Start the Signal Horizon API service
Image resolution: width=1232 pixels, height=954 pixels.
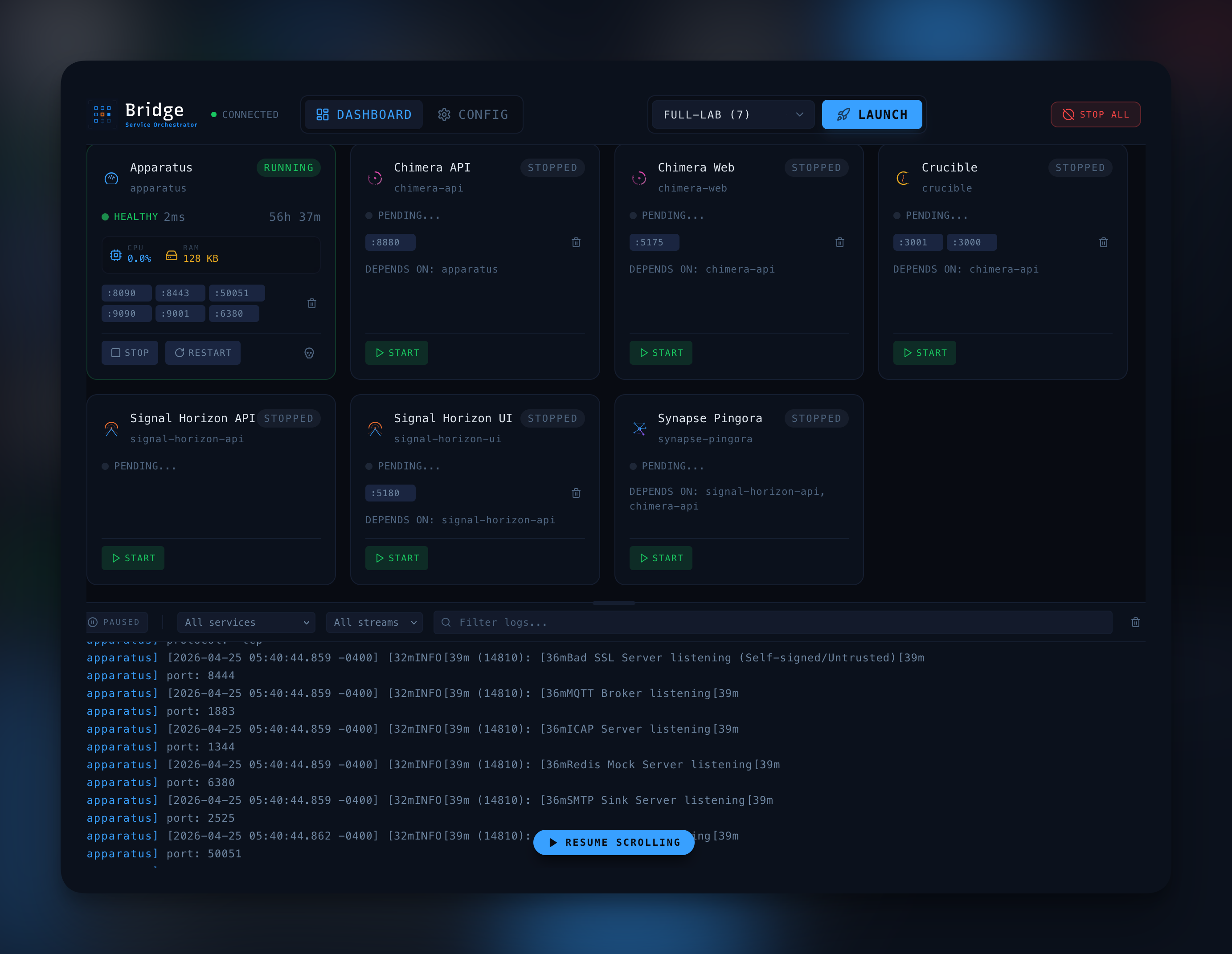click(x=133, y=558)
